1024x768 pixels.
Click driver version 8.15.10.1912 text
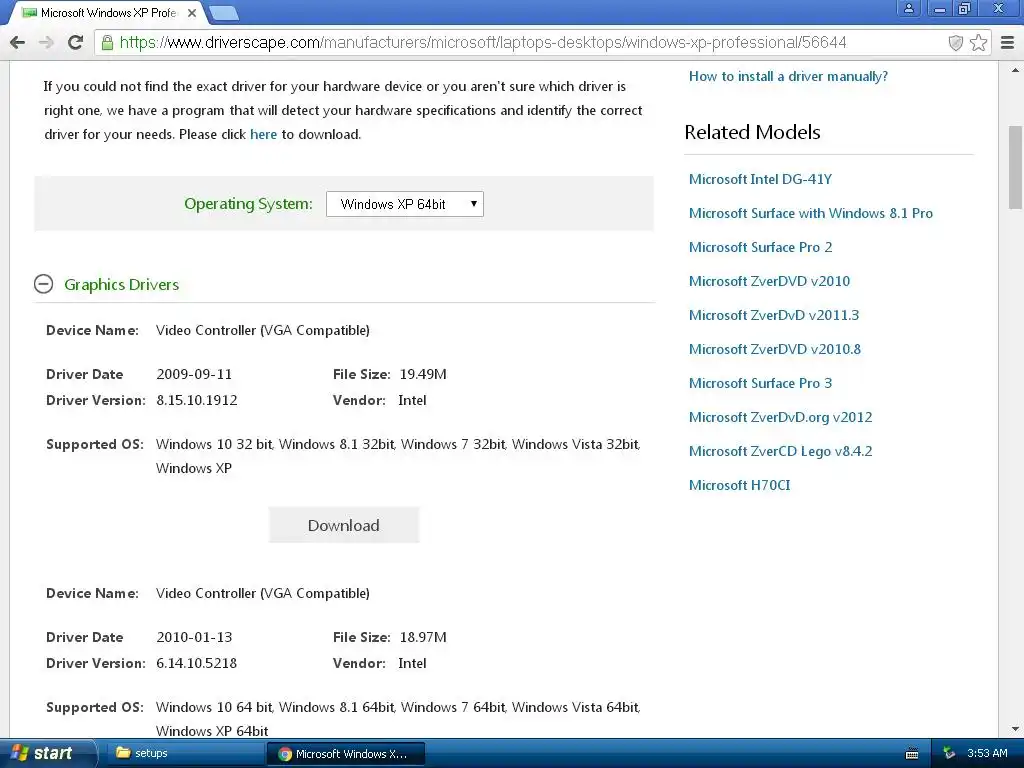pos(197,400)
